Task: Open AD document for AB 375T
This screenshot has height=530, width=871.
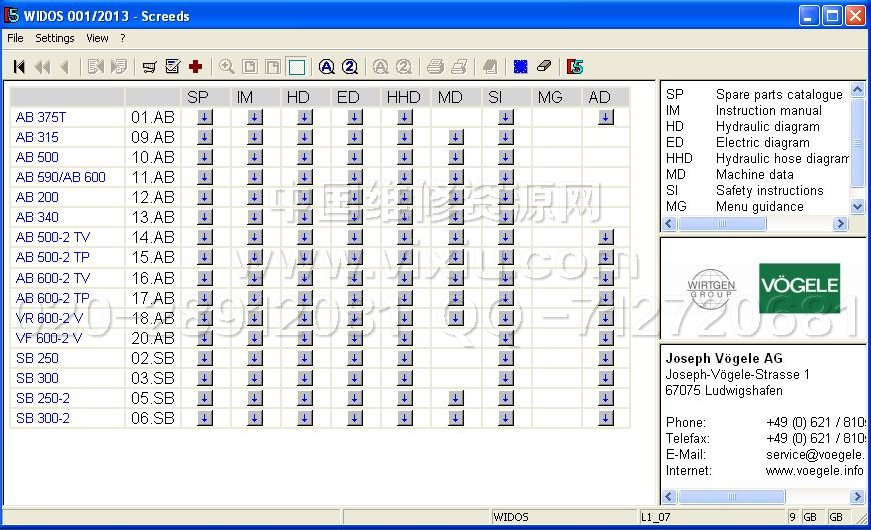Action: coord(605,117)
